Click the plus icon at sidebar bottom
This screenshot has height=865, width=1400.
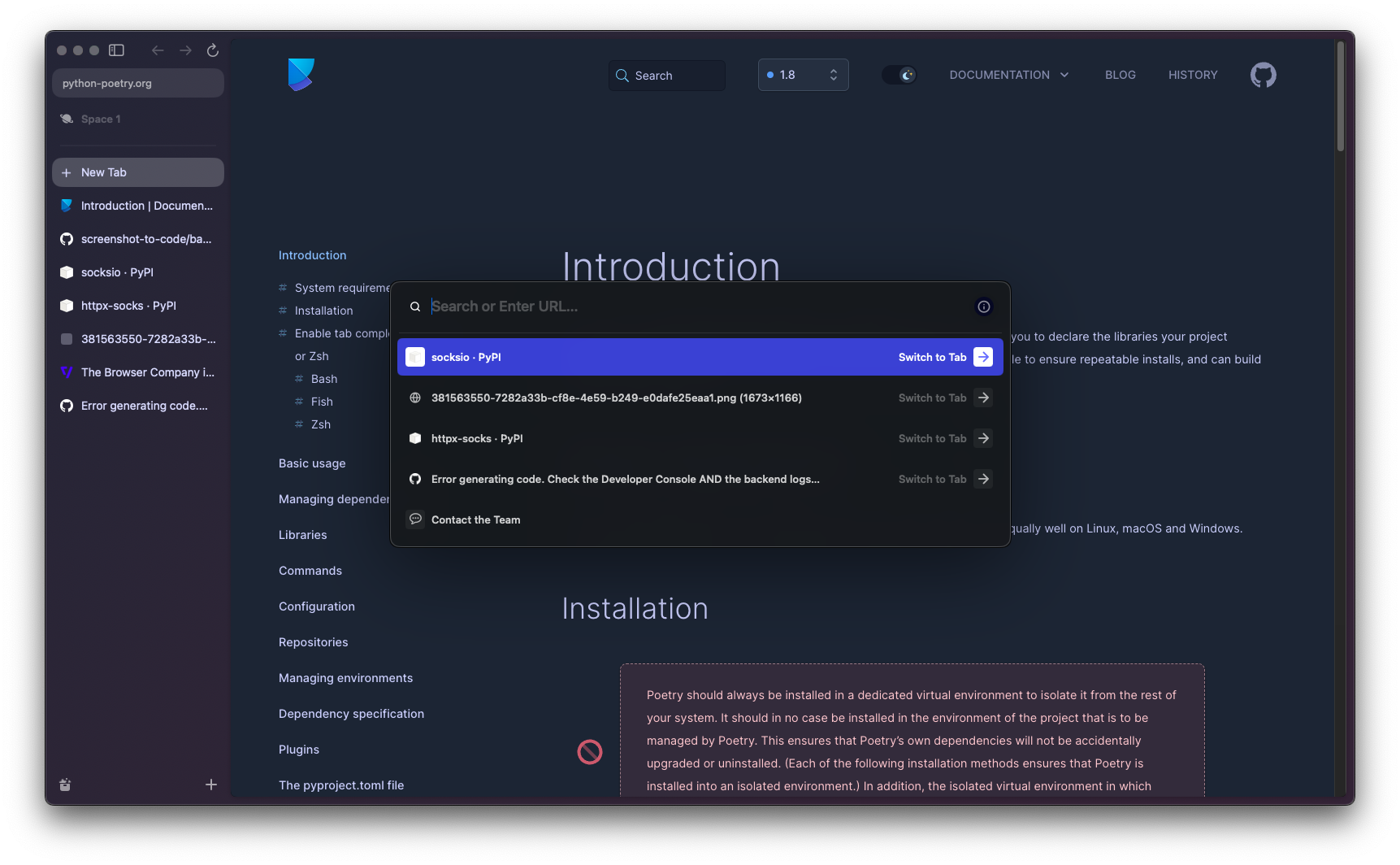[211, 785]
